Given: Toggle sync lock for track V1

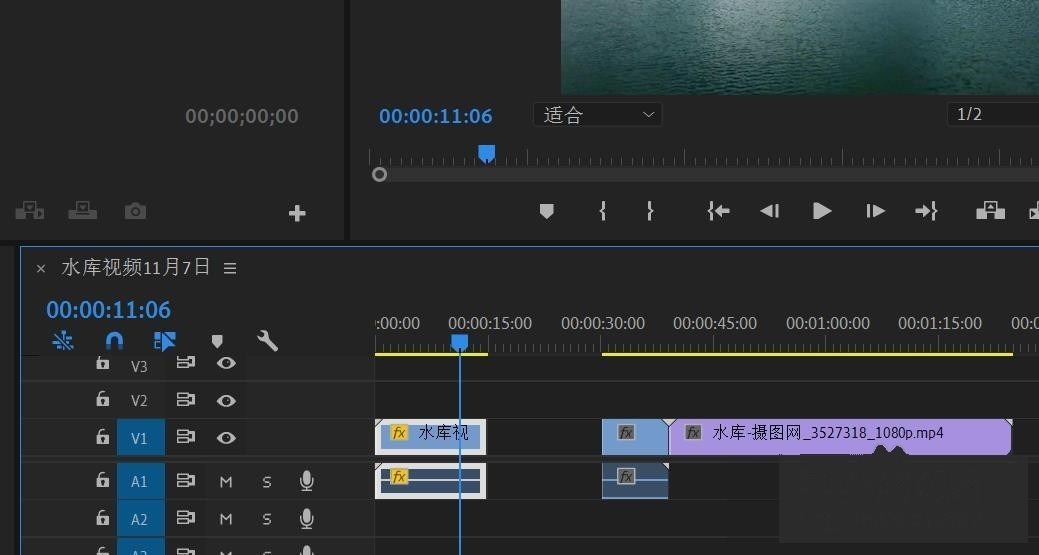Looking at the screenshot, I should click(186, 436).
